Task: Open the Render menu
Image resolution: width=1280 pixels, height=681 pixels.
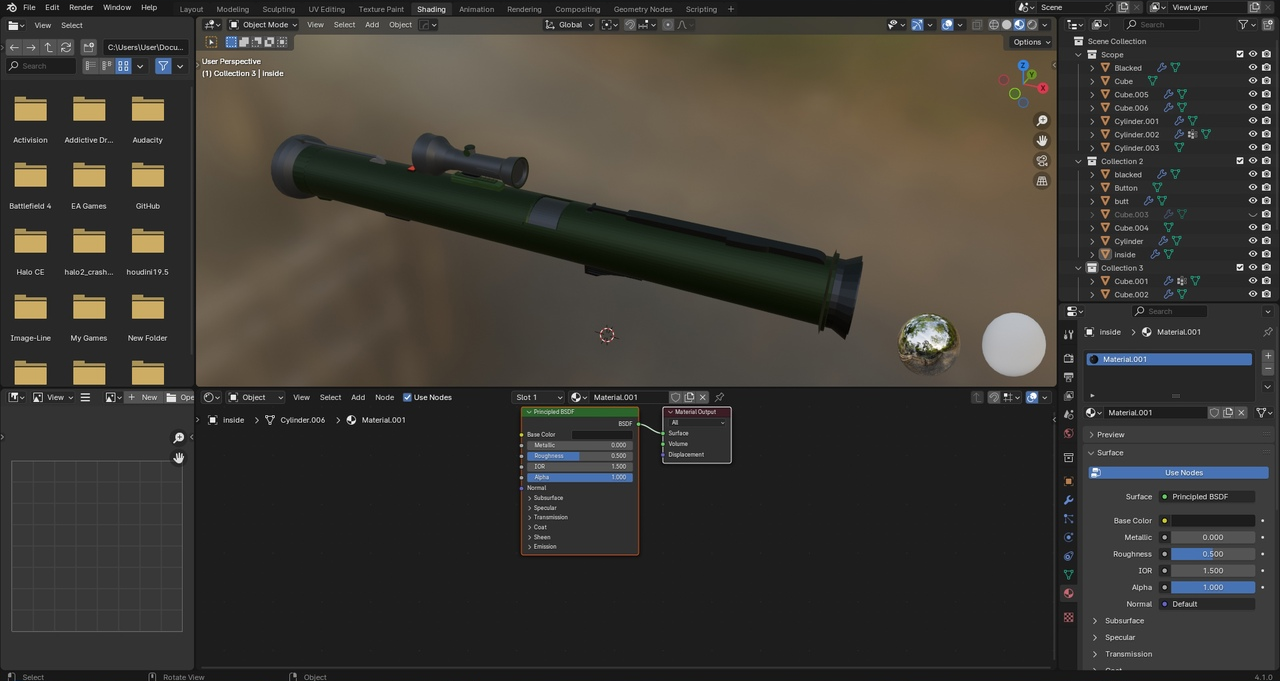Action: tap(81, 7)
